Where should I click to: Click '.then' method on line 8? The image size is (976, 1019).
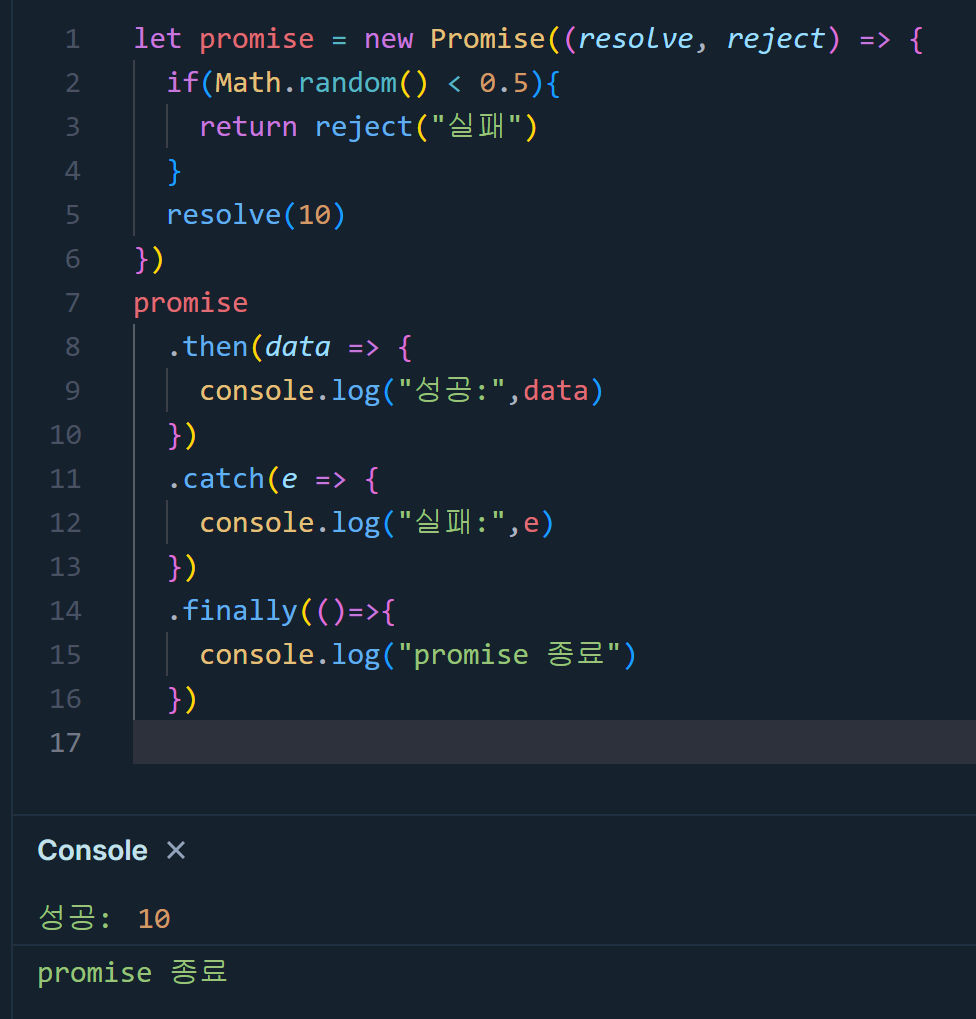pyautogui.click(x=208, y=347)
